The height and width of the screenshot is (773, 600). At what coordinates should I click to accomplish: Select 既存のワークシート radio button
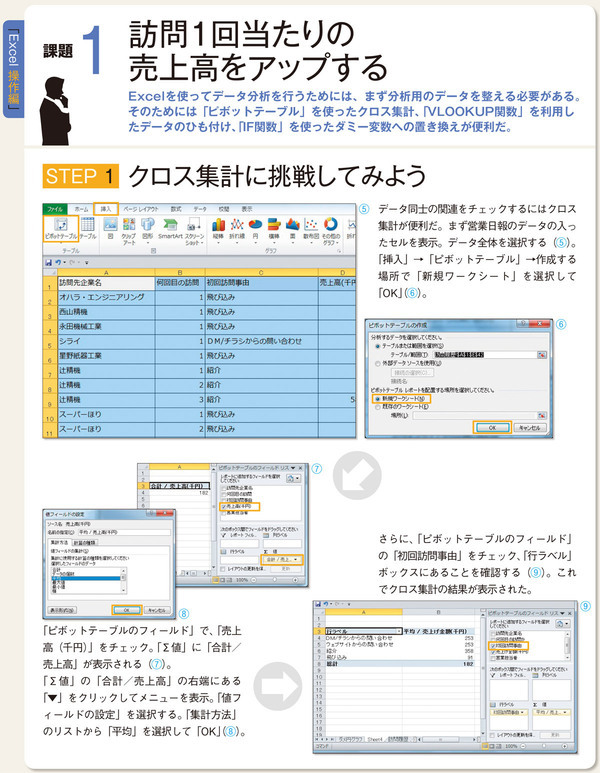tap(378, 407)
